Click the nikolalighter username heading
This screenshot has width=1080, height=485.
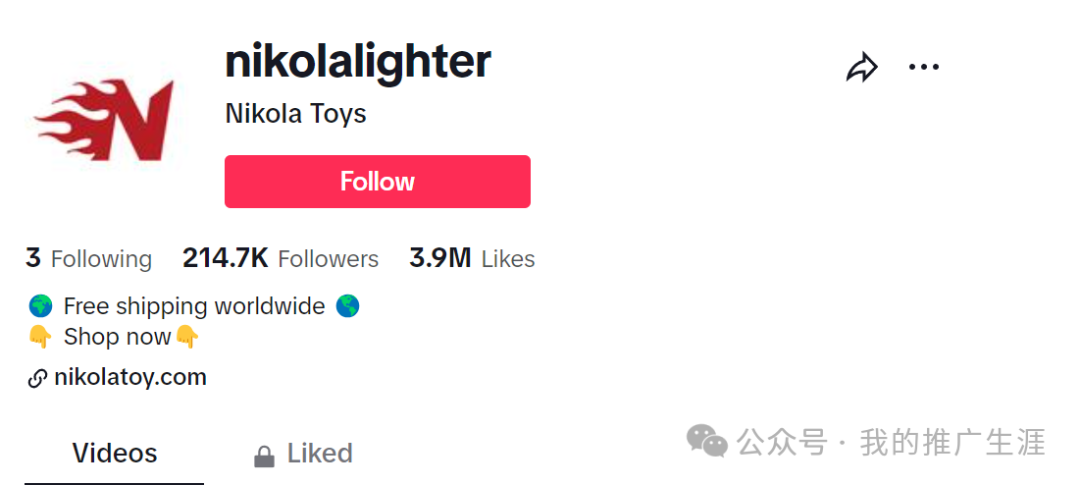click(358, 62)
